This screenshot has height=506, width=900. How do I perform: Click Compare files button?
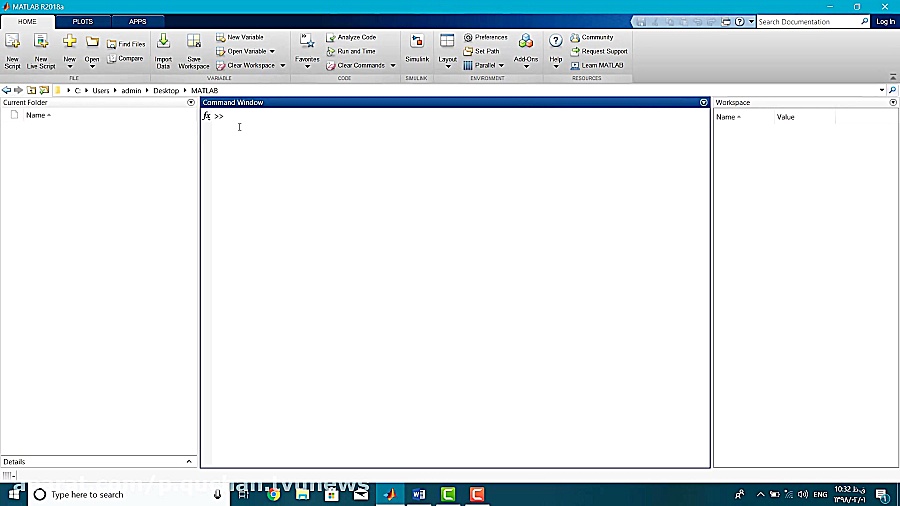point(125,59)
